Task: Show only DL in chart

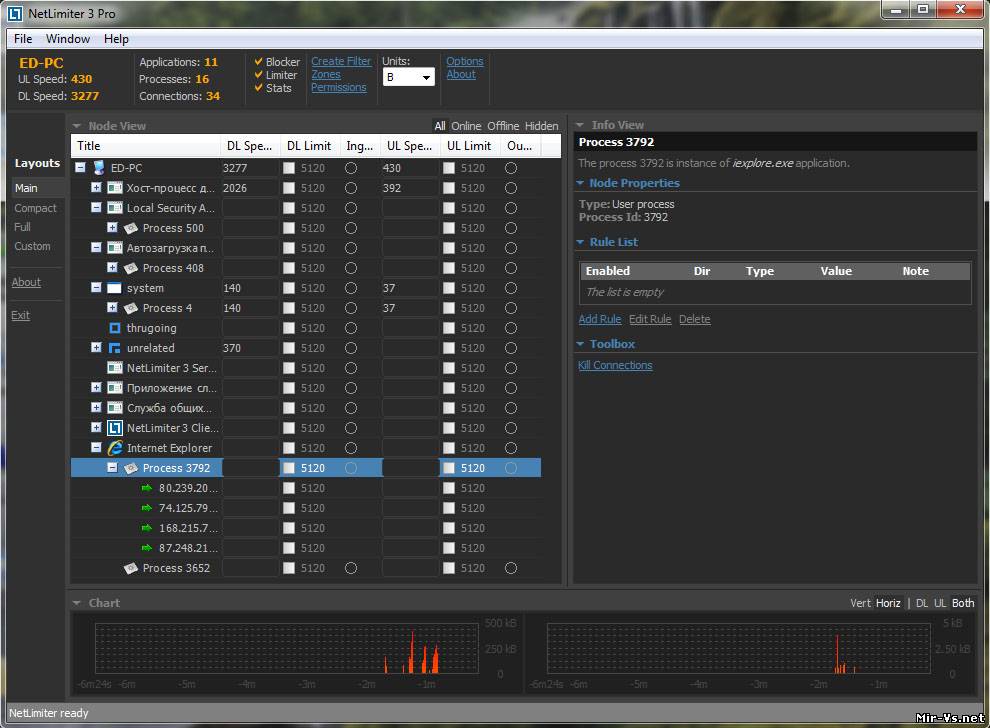Action: pyautogui.click(x=922, y=603)
